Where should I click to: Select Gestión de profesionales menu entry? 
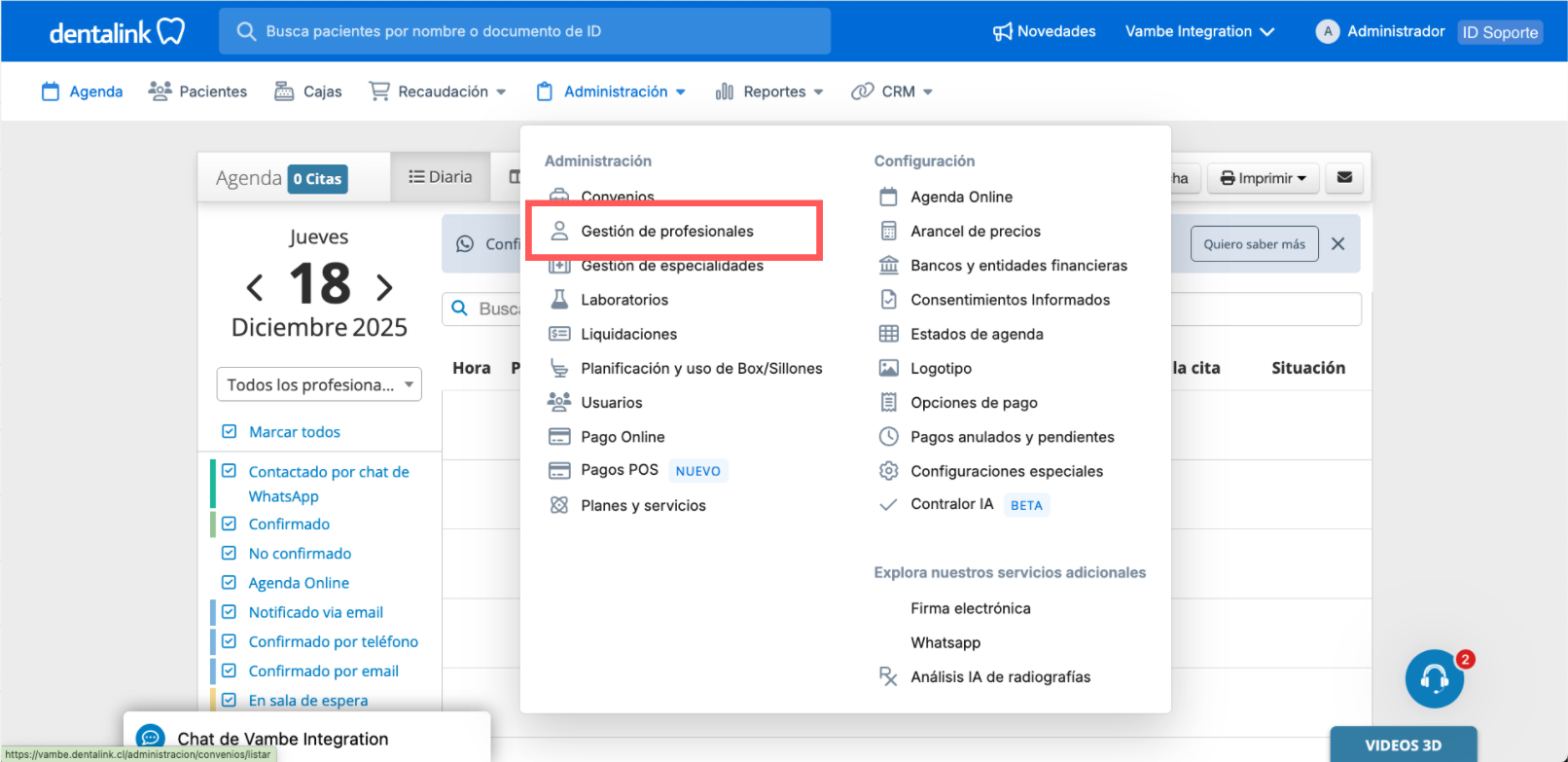(x=667, y=232)
